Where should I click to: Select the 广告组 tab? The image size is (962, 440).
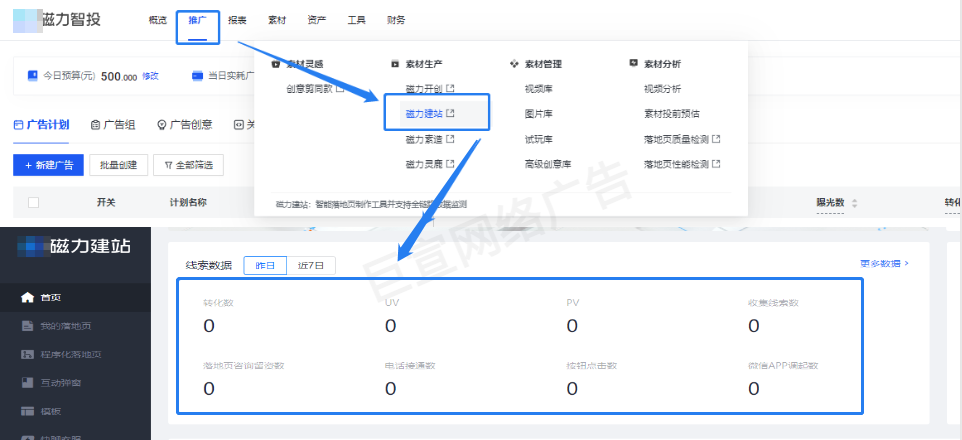[113, 125]
